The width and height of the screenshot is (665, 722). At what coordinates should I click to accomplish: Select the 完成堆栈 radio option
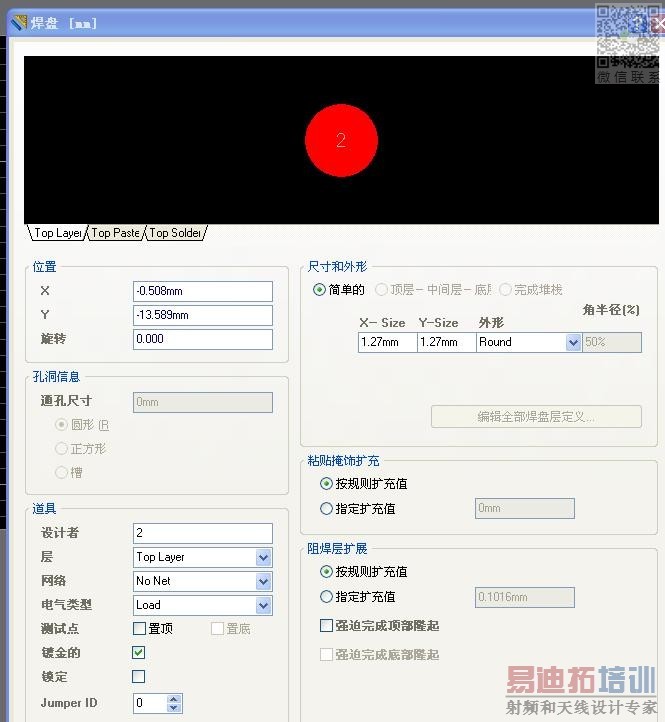point(505,290)
